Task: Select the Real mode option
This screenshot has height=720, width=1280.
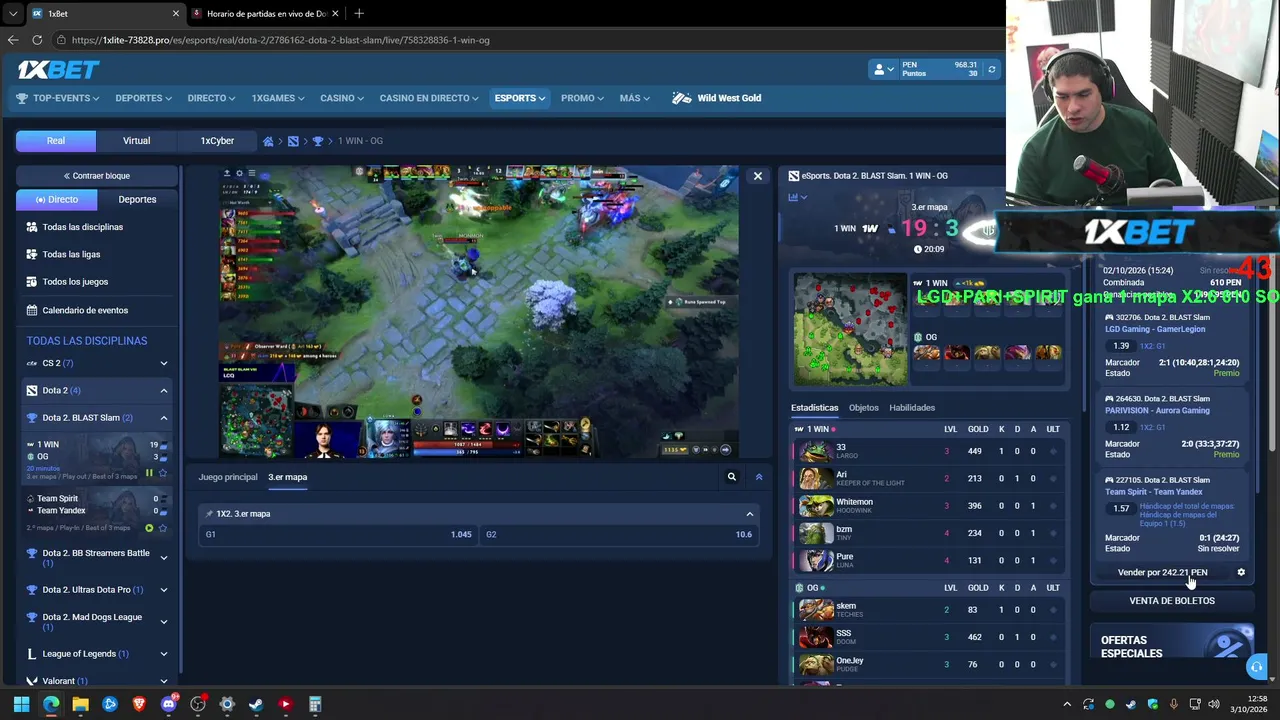Action: pos(56,141)
